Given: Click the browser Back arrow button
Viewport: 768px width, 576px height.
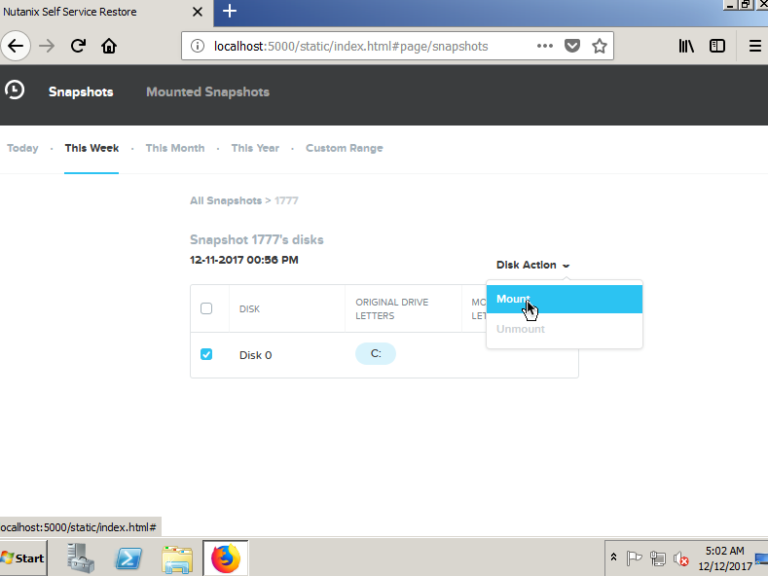Looking at the screenshot, I should coord(16,46).
